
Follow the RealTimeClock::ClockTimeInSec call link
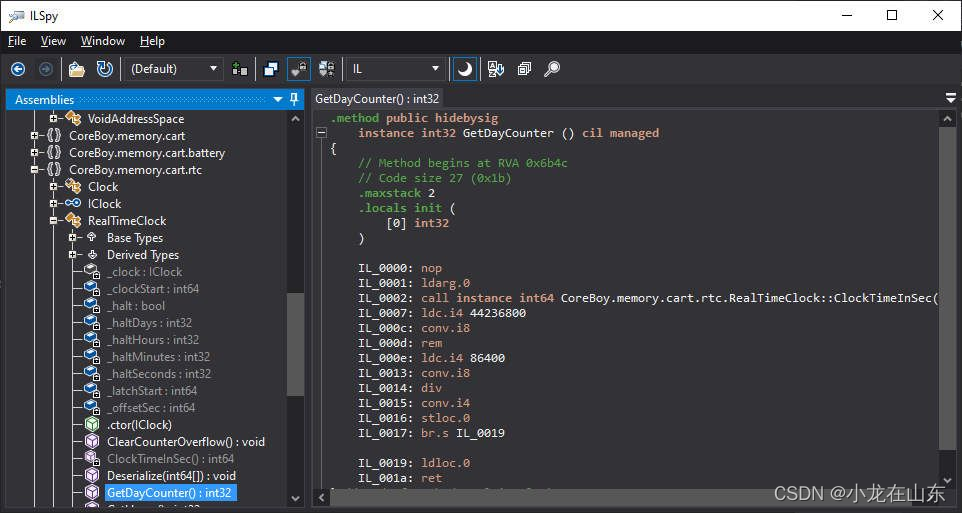click(750, 298)
